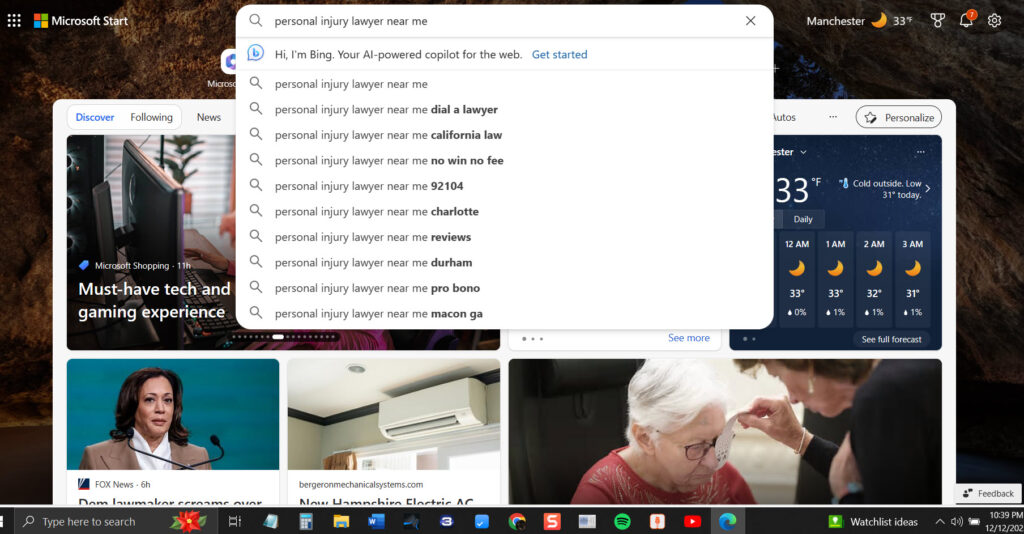This screenshot has height=534, width=1024.
Task: Open the rewards trophy icon
Action: tap(938, 21)
